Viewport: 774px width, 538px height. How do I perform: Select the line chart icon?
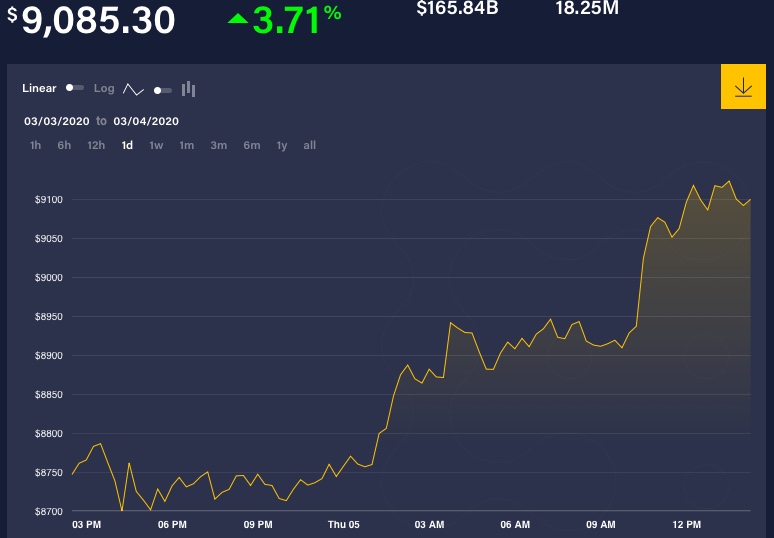(133, 89)
